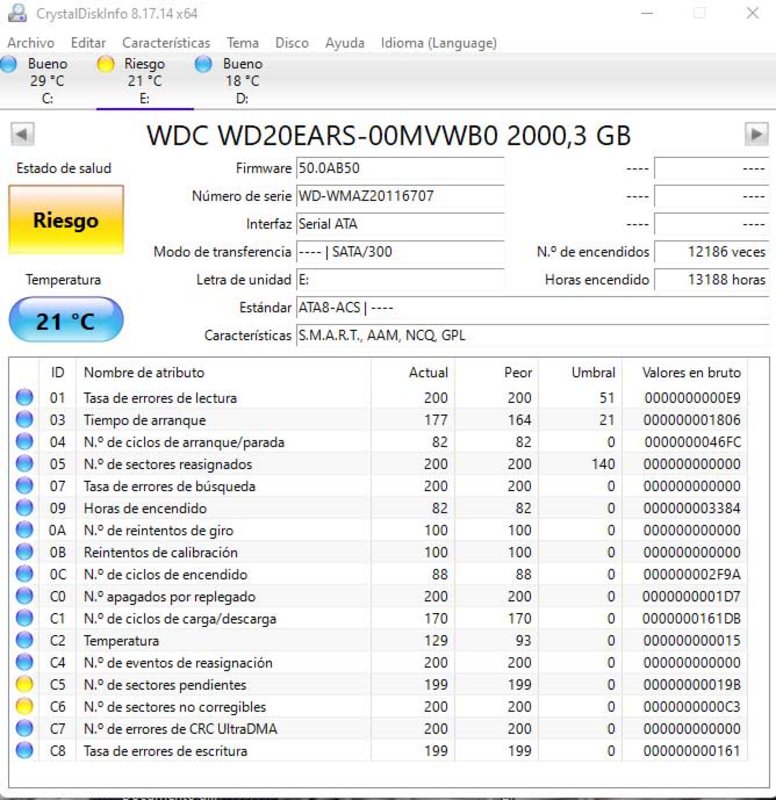
Task: Open the Ayuda menu
Action: (x=345, y=43)
